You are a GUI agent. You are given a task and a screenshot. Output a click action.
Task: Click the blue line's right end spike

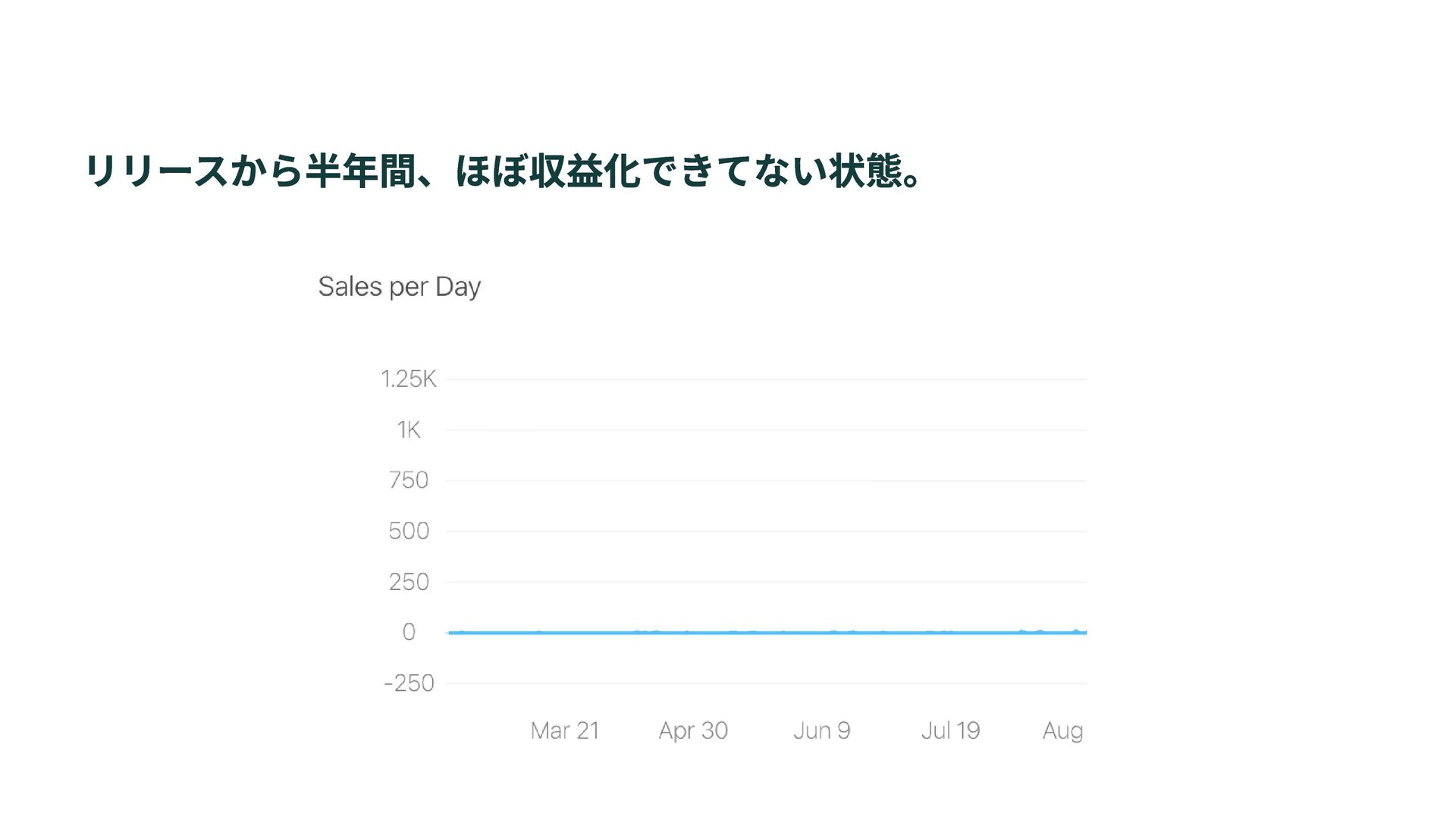1075,631
